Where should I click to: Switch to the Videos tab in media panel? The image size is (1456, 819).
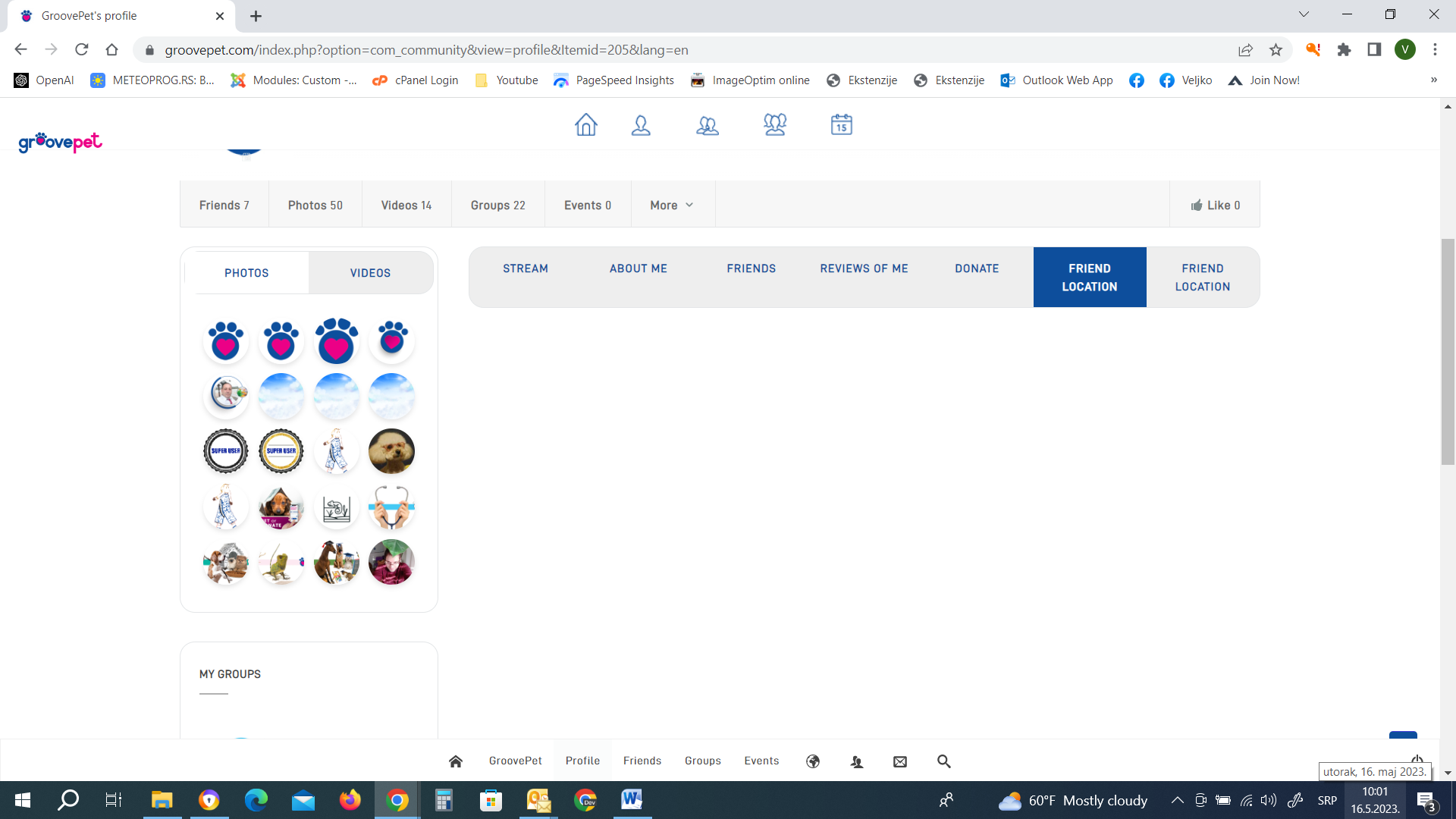(x=370, y=273)
